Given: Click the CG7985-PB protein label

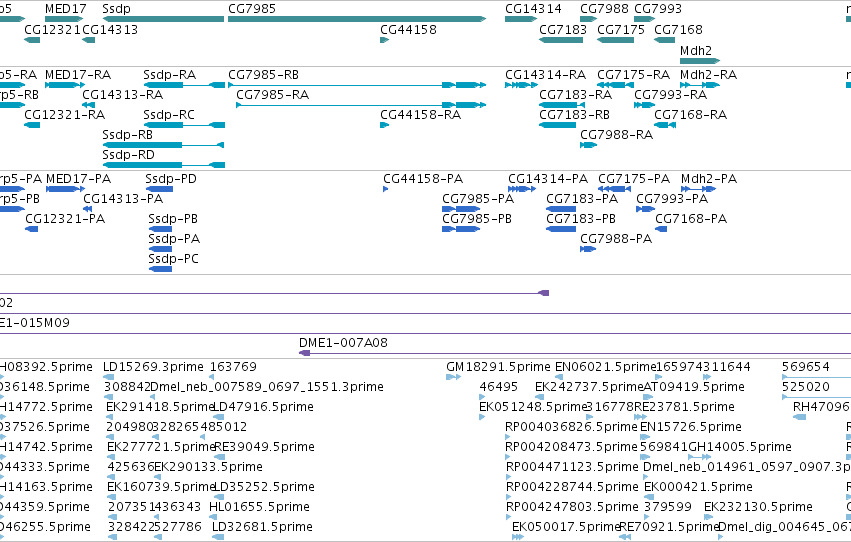Looking at the screenshot, I should coord(477,219).
